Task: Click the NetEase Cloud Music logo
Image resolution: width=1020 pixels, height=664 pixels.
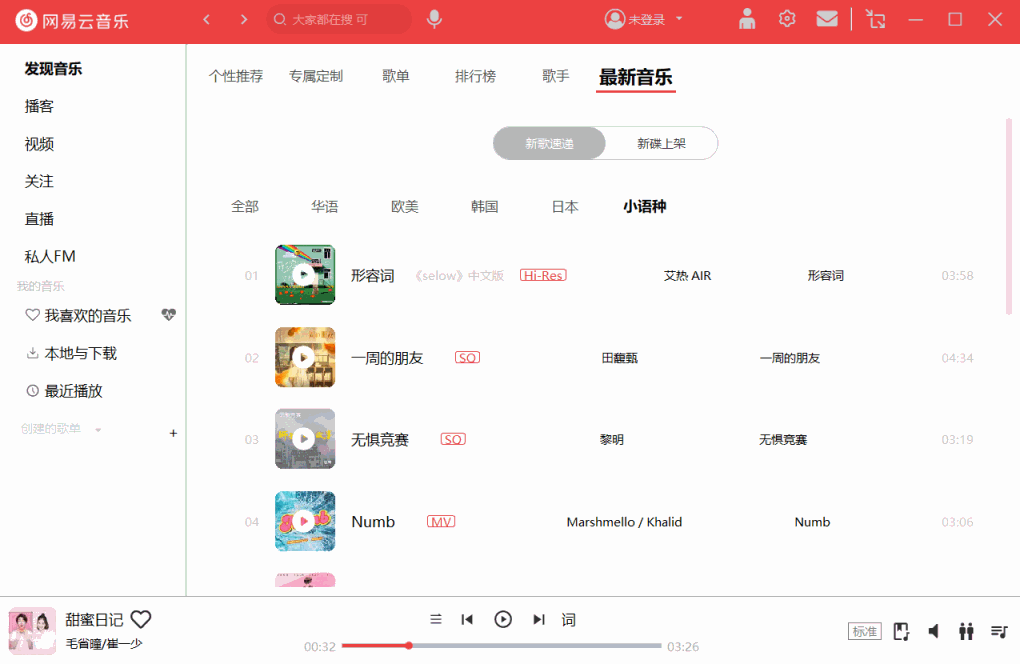Action: [x=72, y=21]
